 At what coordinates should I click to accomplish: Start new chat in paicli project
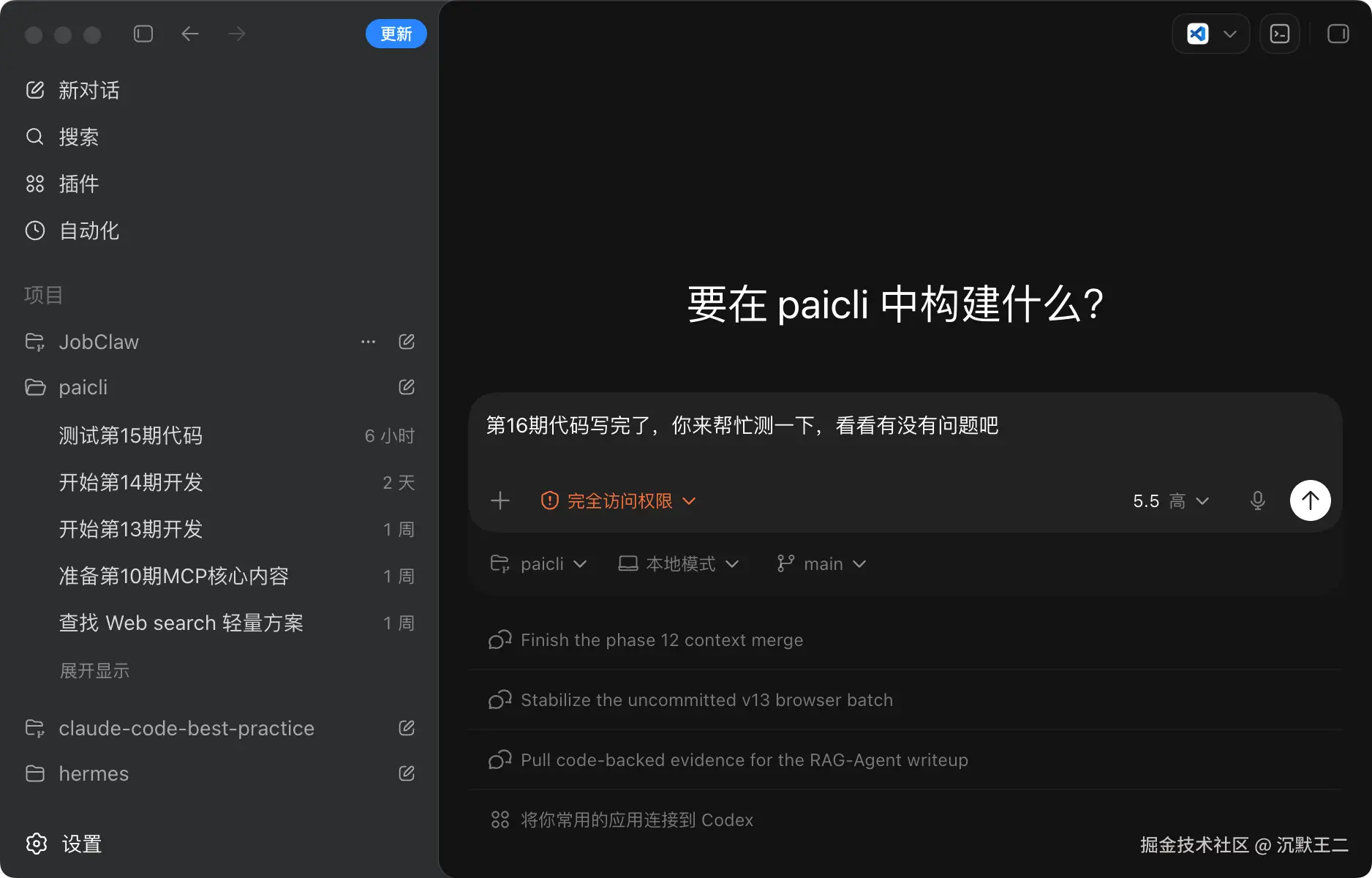407,387
